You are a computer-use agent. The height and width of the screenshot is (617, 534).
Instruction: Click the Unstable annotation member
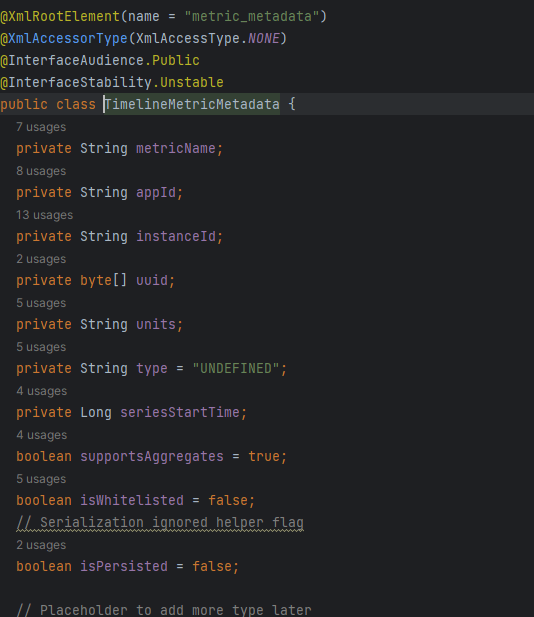[192, 83]
